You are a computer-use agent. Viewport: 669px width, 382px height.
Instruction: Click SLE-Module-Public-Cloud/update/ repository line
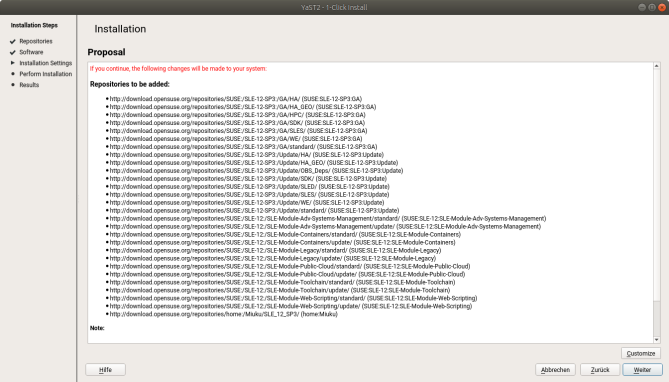(x=287, y=274)
